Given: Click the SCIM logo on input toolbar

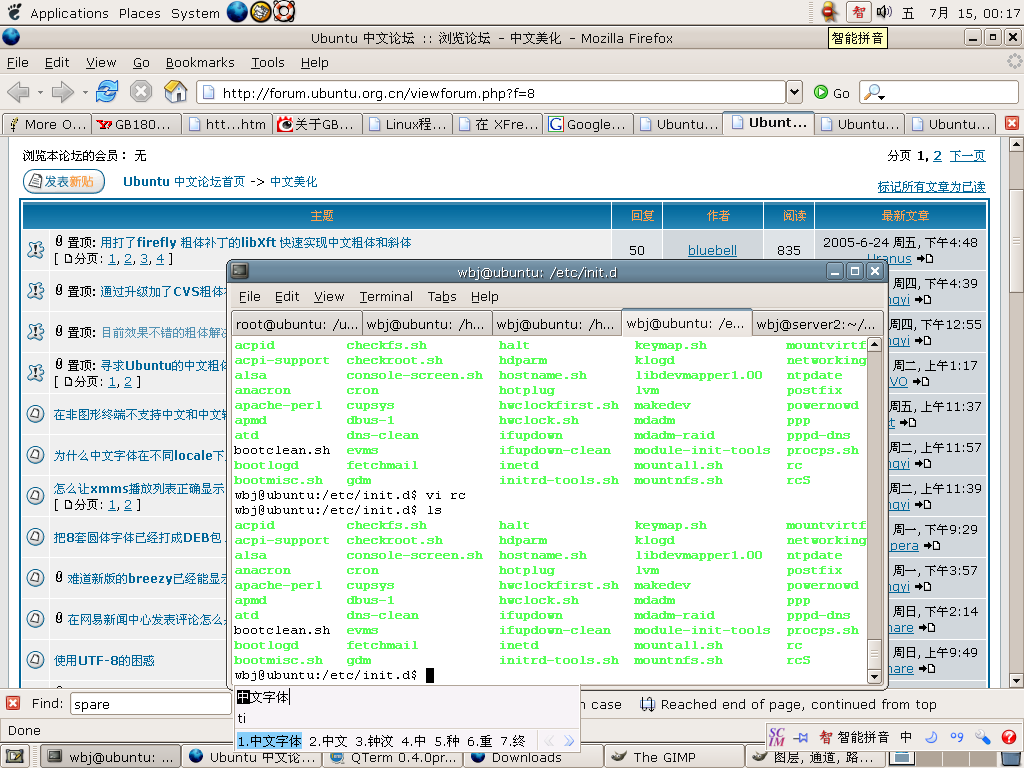Looking at the screenshot, I should click(776, 737).
